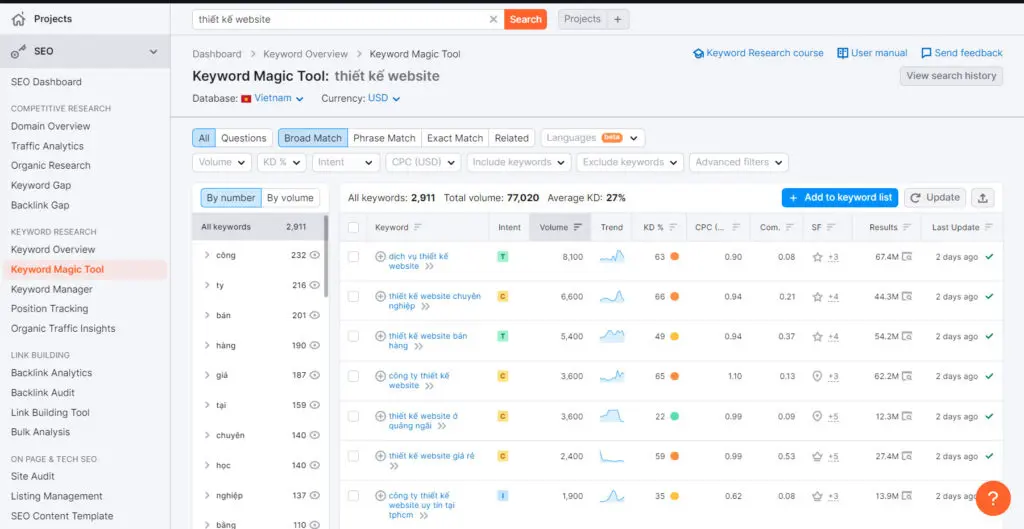This screenshot has width=1024, height=529.
Task: Click the orange help question mark button
Action: coord(992,497)
